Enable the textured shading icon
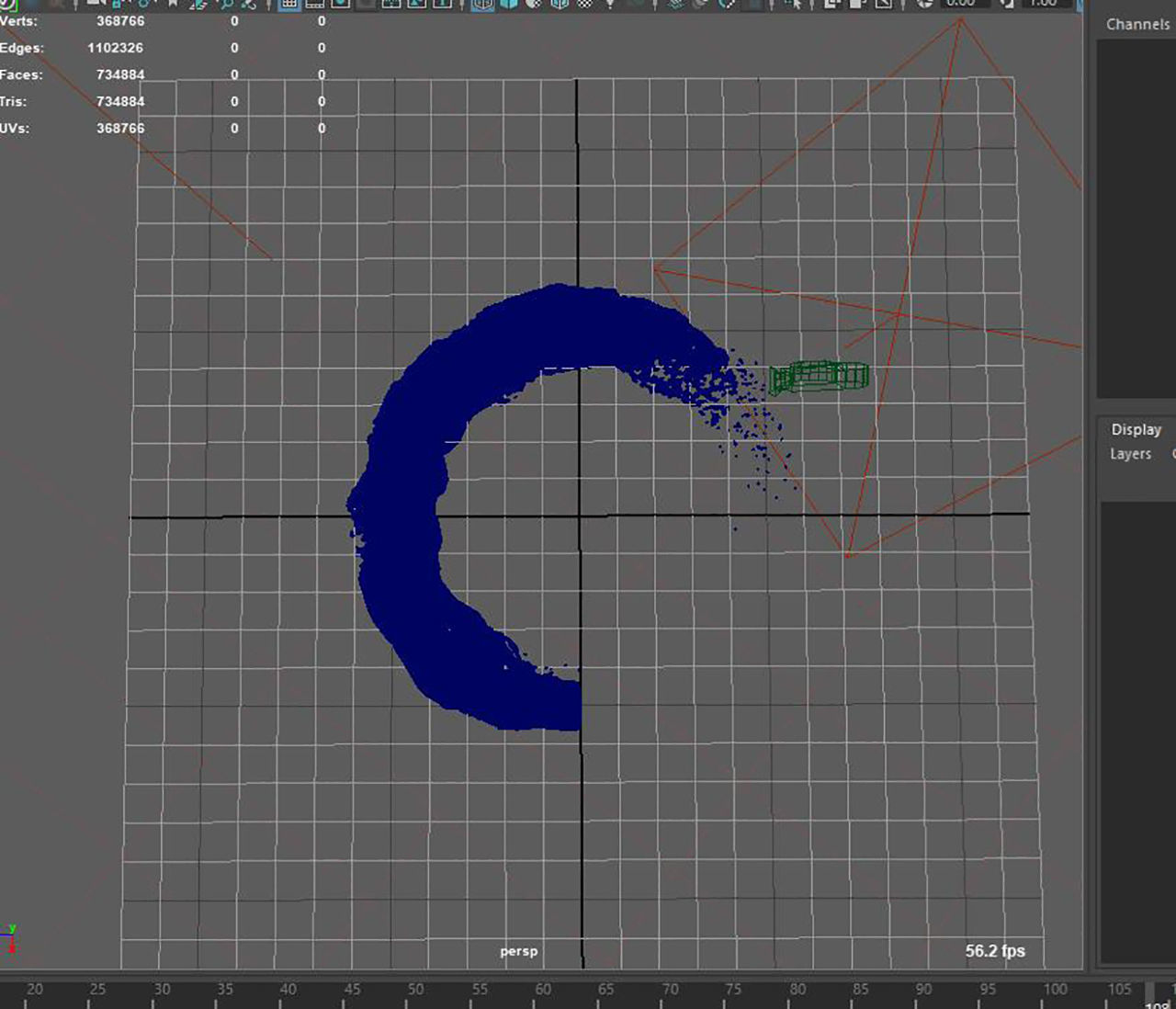Image resolution: width=1176 pixels, height=1009 pixels. (530, 6)
